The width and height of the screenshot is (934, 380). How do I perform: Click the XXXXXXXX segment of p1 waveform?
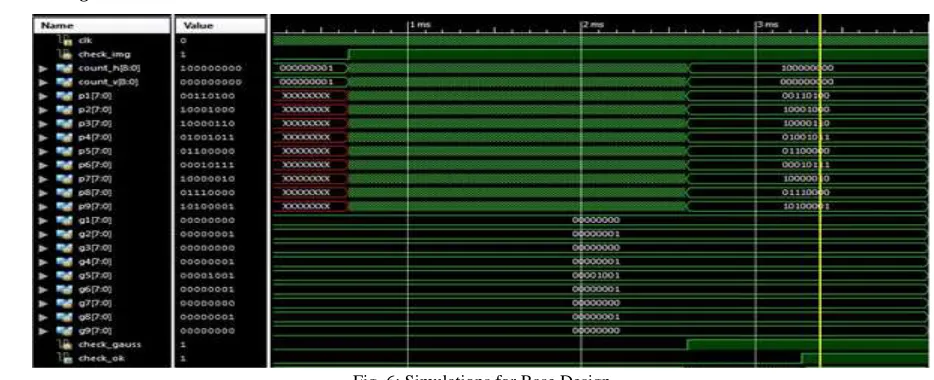click(310, 96)
